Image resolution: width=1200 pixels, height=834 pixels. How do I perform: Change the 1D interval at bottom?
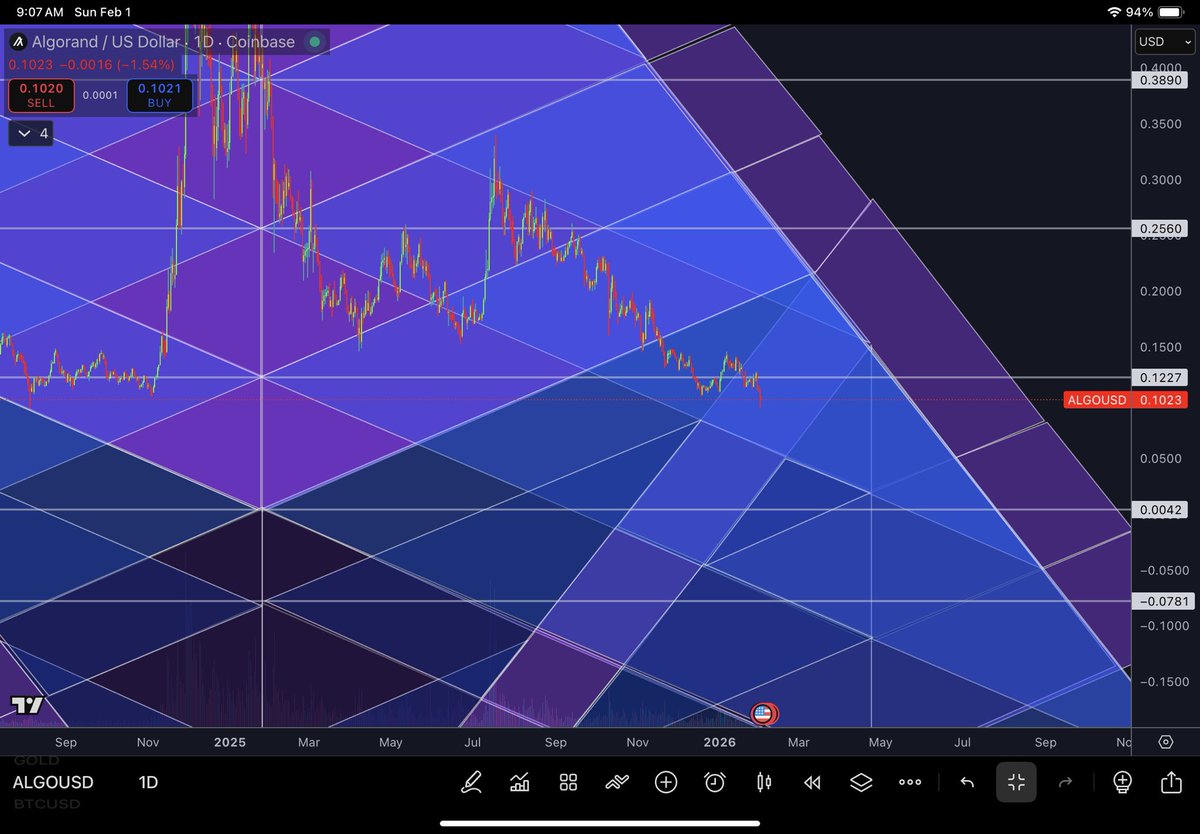tap(148, 782)
